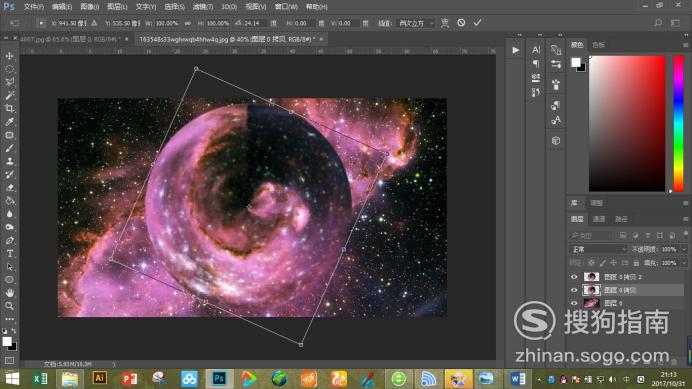Screen dimensions: 692x389
Task: Open the layer blend mode dropdown
Action: click(x=598, y=249)
